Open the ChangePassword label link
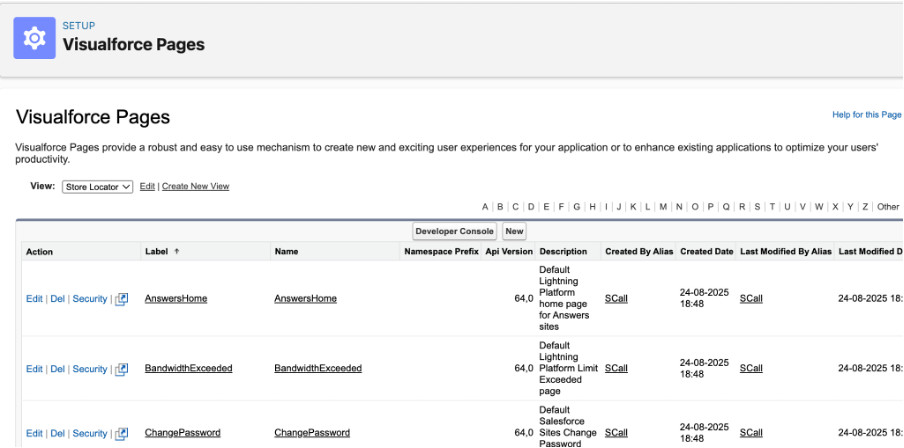904x448 pixels. (x=182, y=432)
